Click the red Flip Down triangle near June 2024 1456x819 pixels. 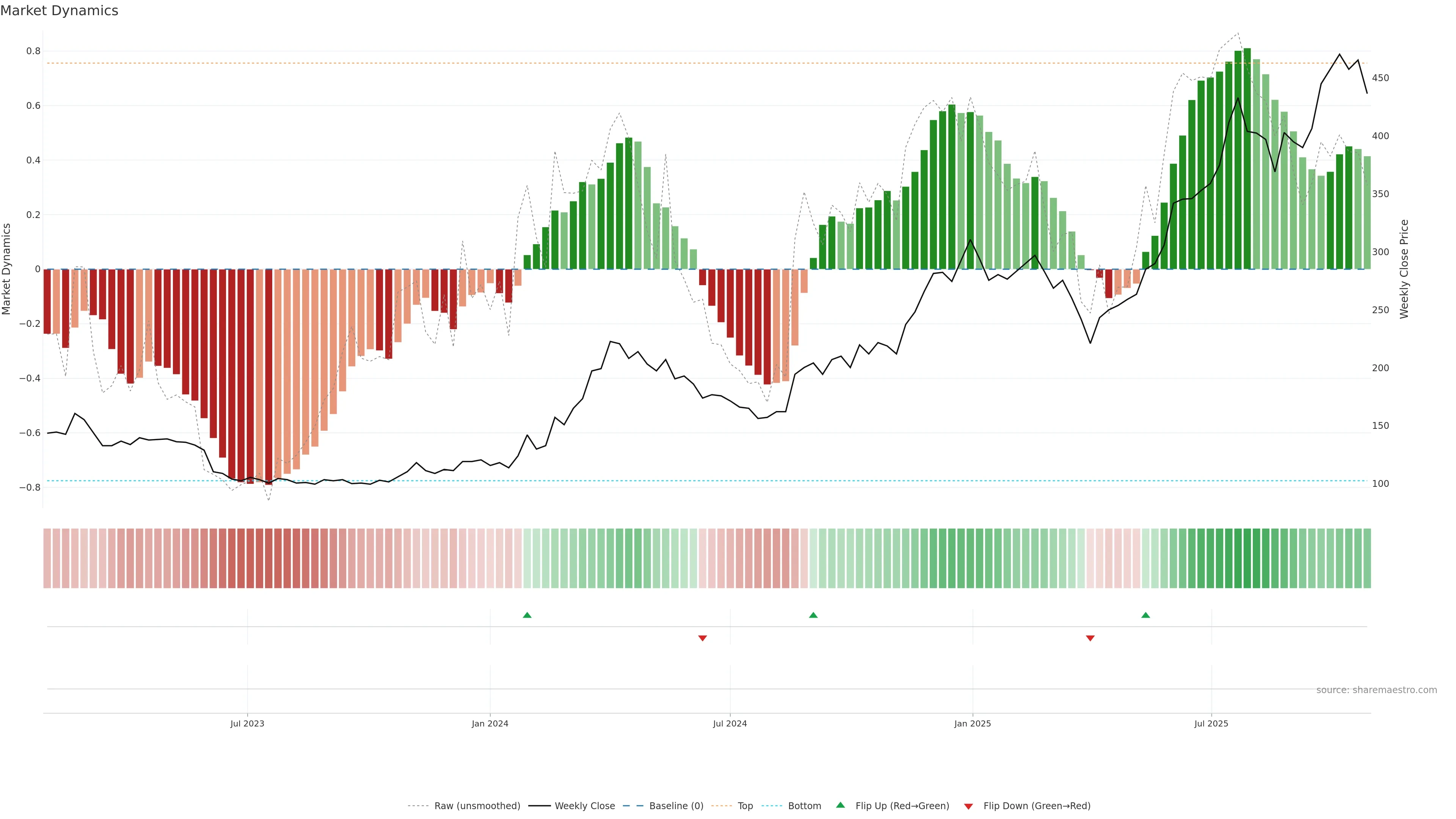tap(702, 638)
